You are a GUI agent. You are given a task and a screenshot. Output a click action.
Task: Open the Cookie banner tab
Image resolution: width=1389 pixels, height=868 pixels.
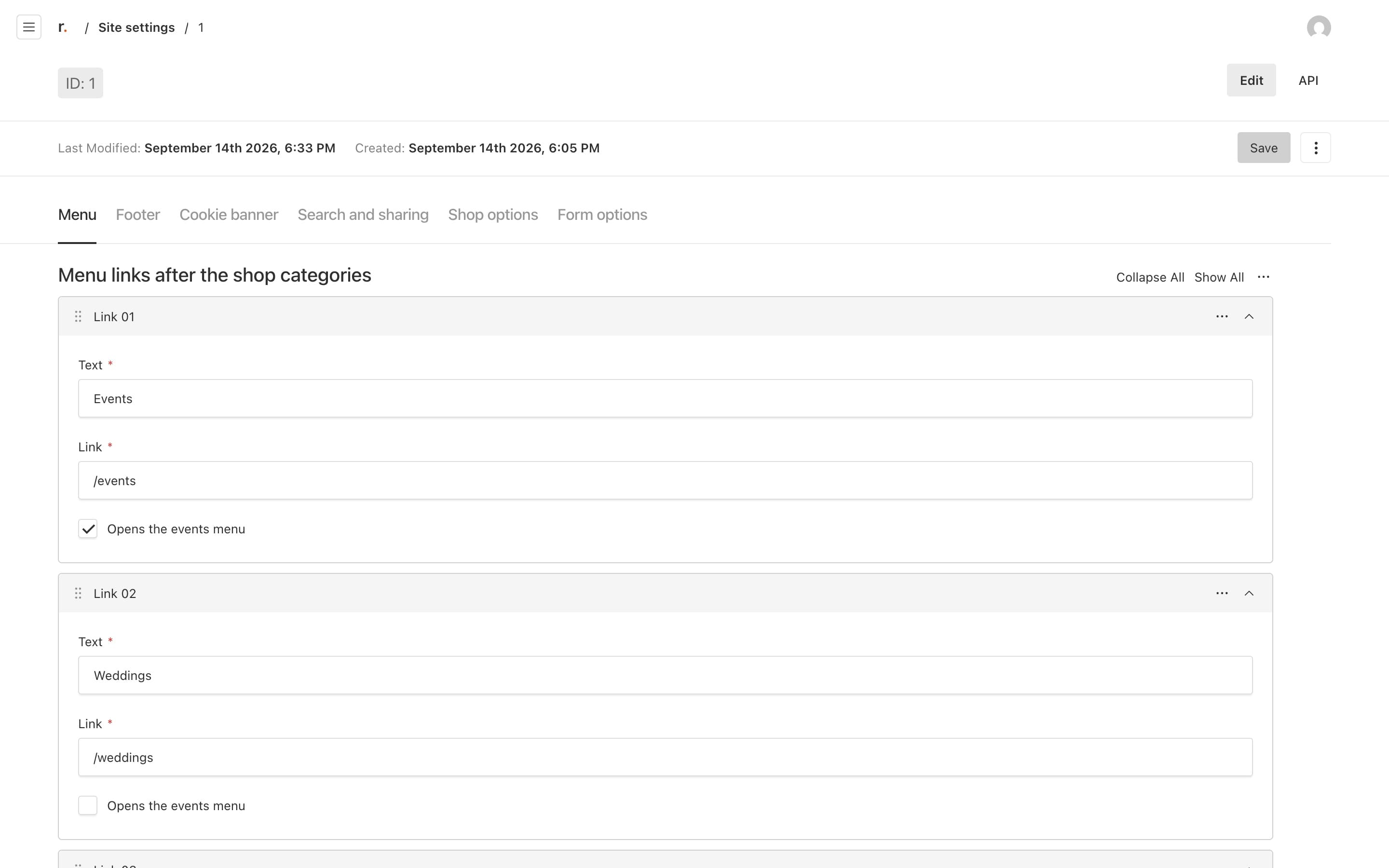(x=229, y=215)
